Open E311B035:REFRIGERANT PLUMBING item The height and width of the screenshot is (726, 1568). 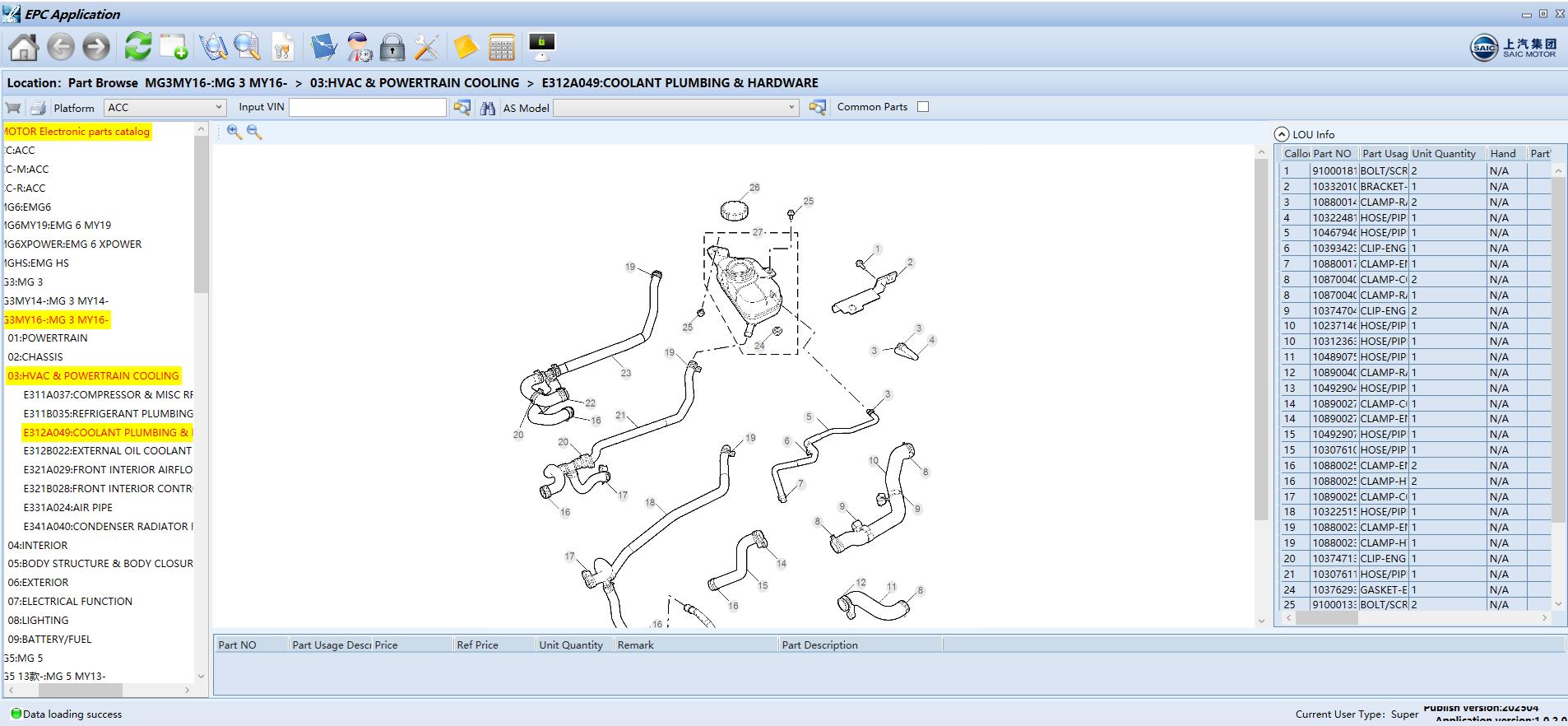click(108, 413)
